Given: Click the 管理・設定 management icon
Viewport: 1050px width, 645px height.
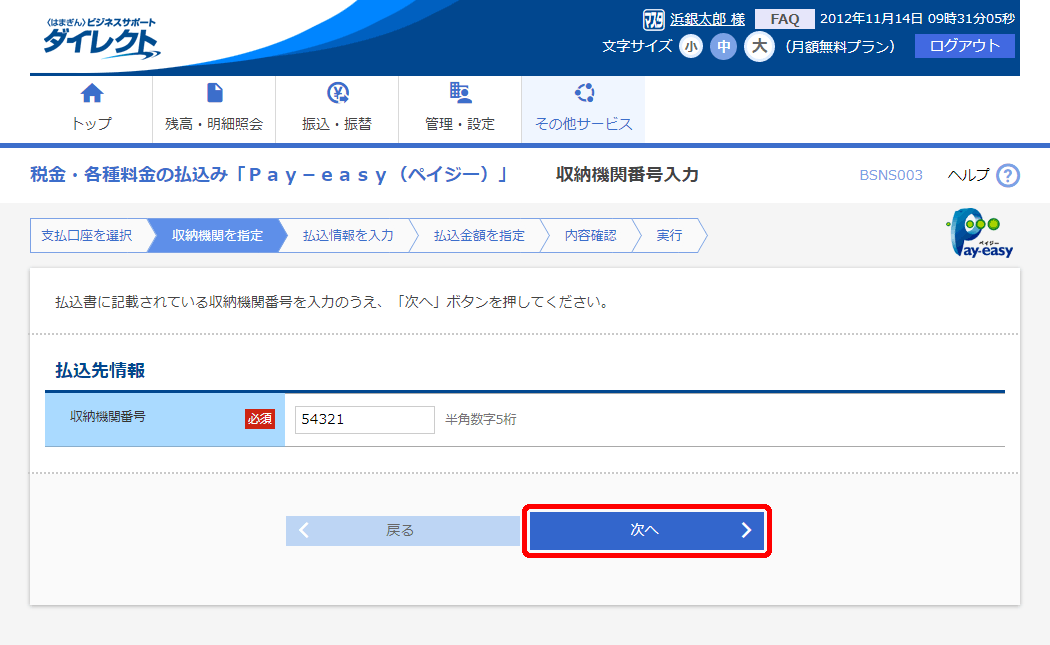Looking at the screenshot, I should pos(460,94).
